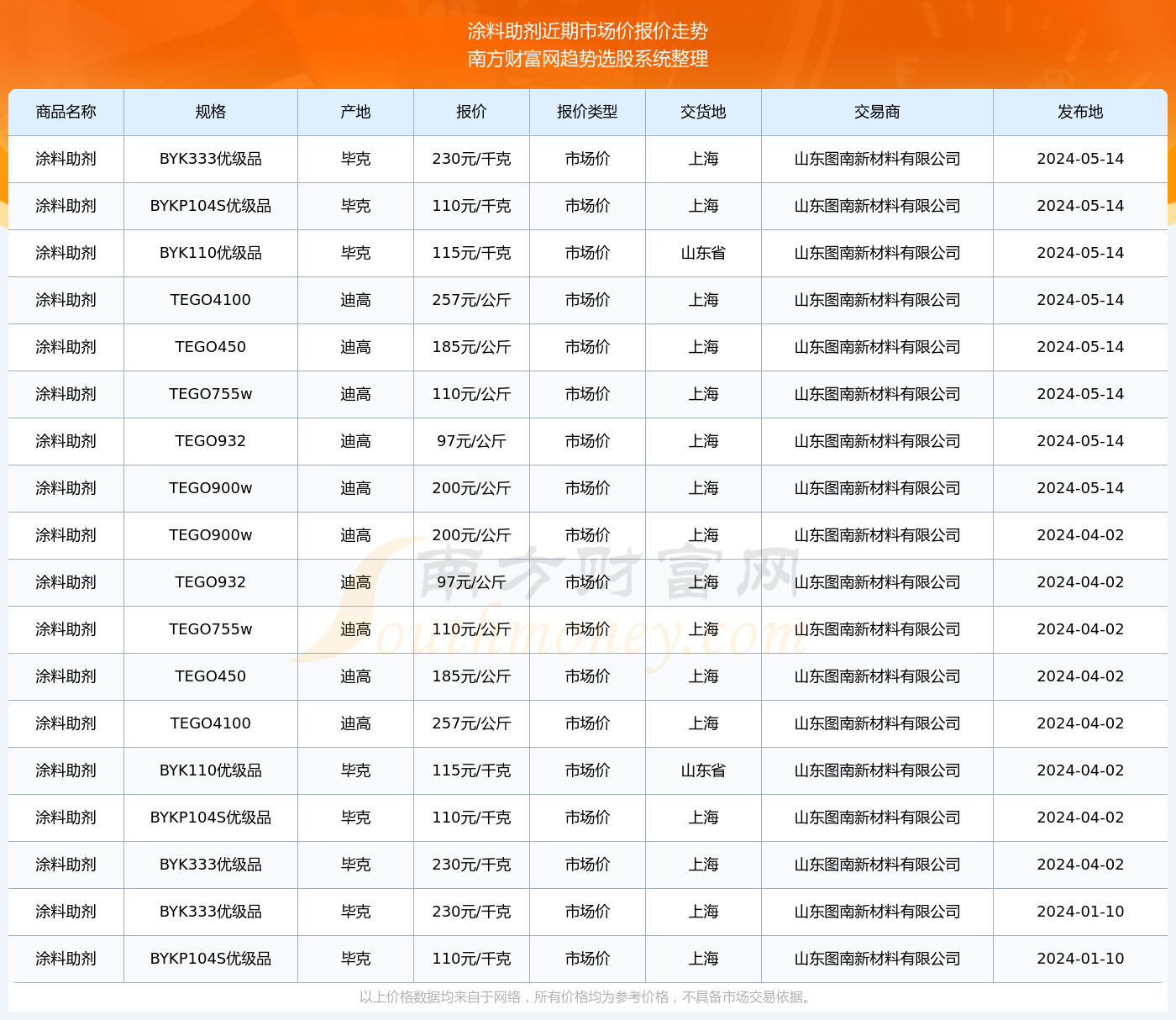Click 毕克 origin in first BYK333 row
The image size is (1176, 1020).
pos(356,159)
